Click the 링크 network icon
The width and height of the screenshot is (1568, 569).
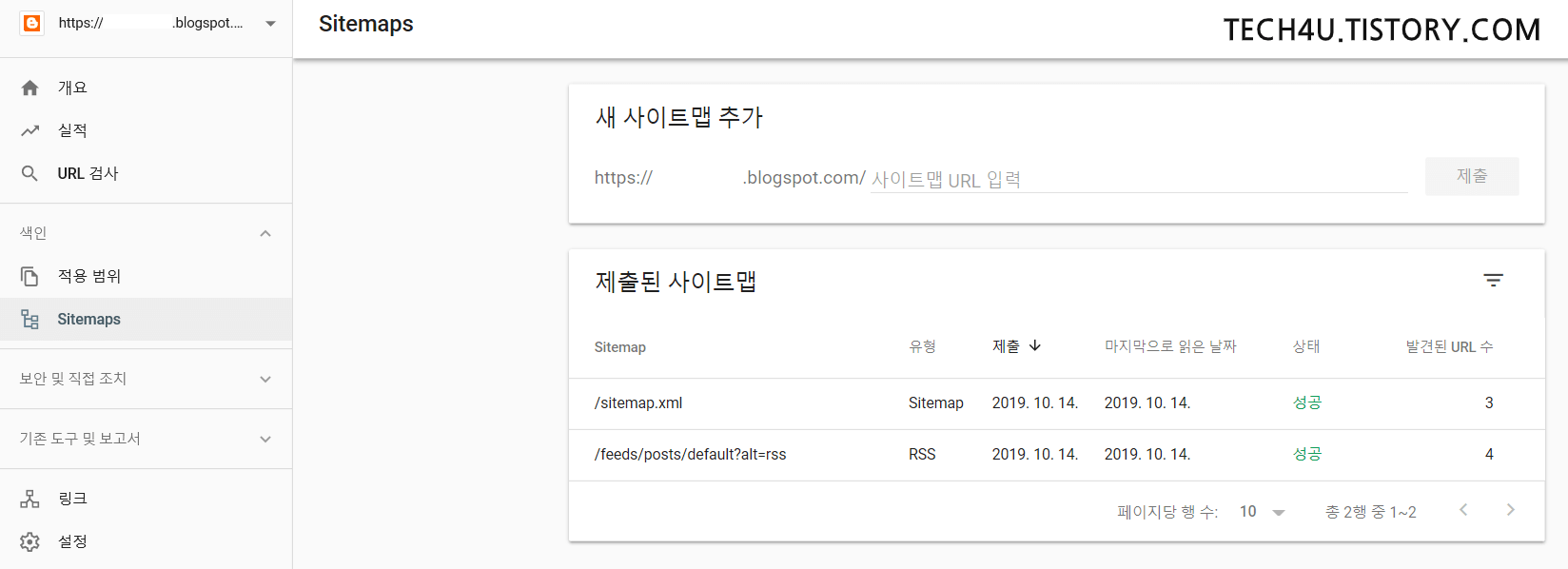(x=30, y=499)
